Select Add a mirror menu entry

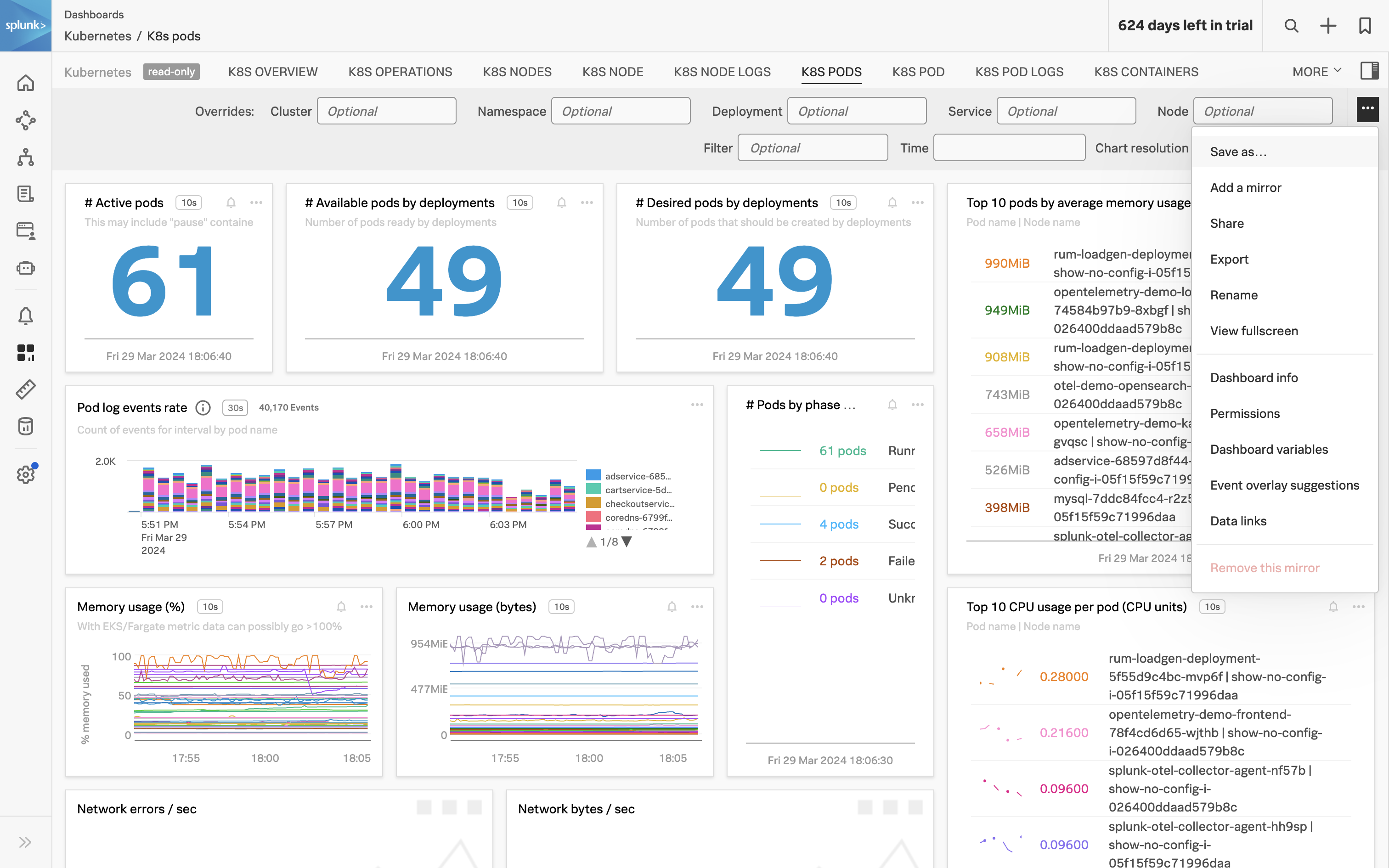[x=1285, y=188]
